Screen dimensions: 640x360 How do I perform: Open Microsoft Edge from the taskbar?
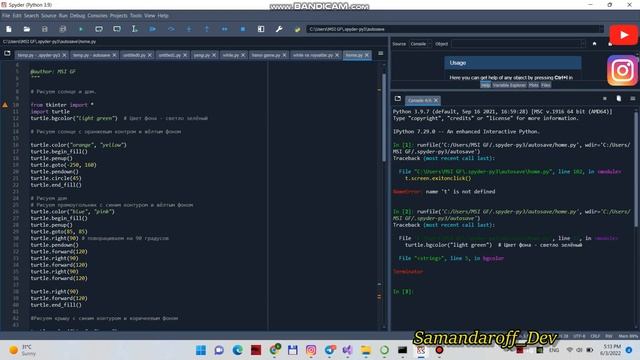pyautogui.click(x=238, y=350)
